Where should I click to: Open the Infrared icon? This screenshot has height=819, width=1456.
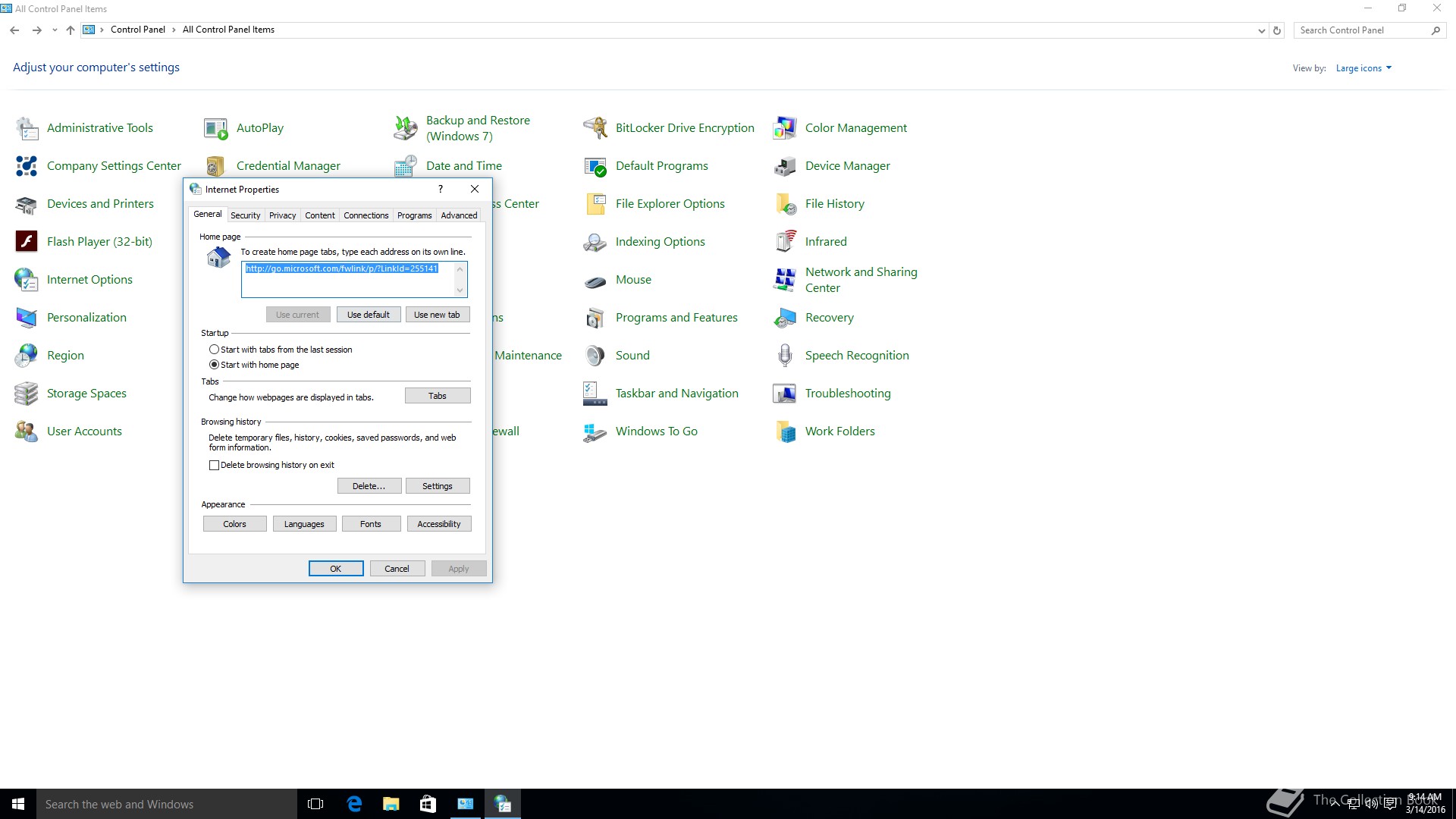(785, 242)
